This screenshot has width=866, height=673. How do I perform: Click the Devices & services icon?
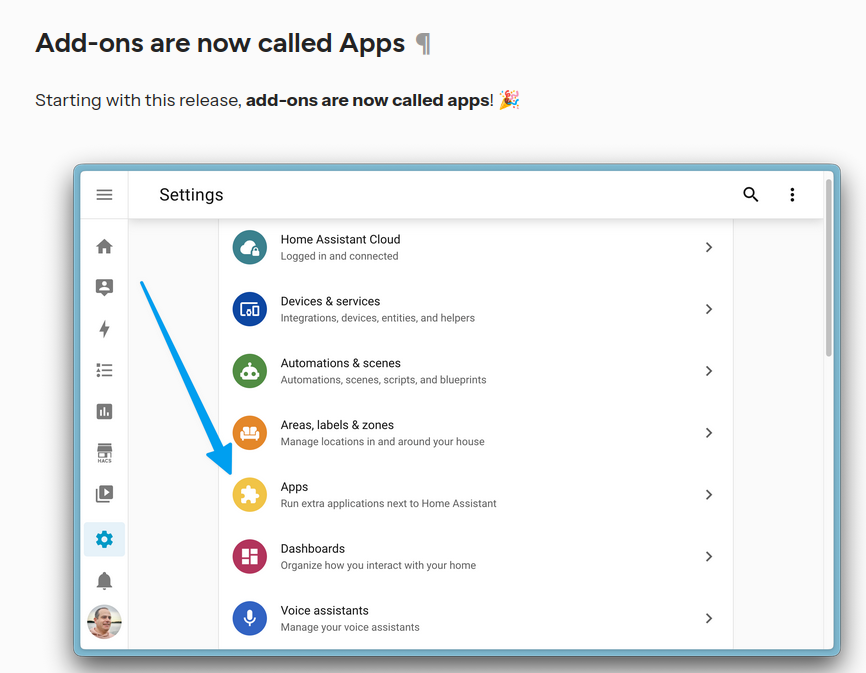(x=250, y=309)
